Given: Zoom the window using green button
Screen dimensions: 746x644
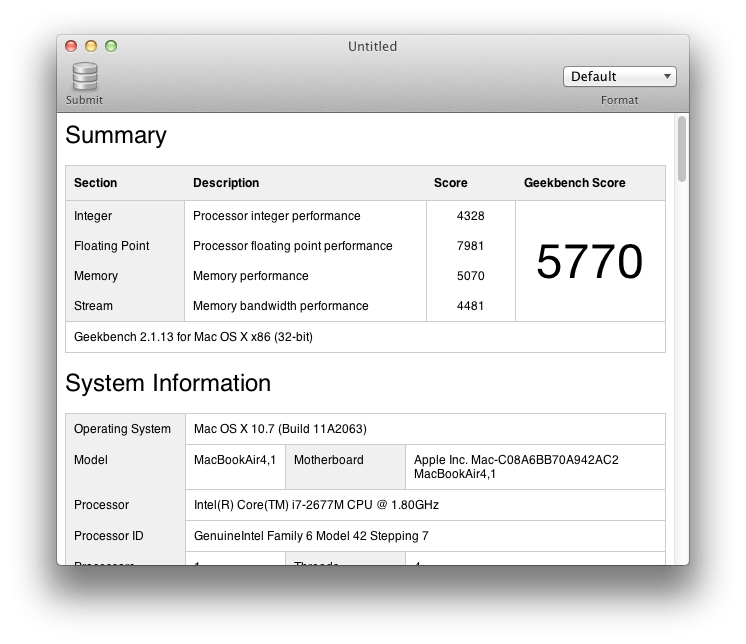Looking at the screenshot, I should tap(111, 46).
